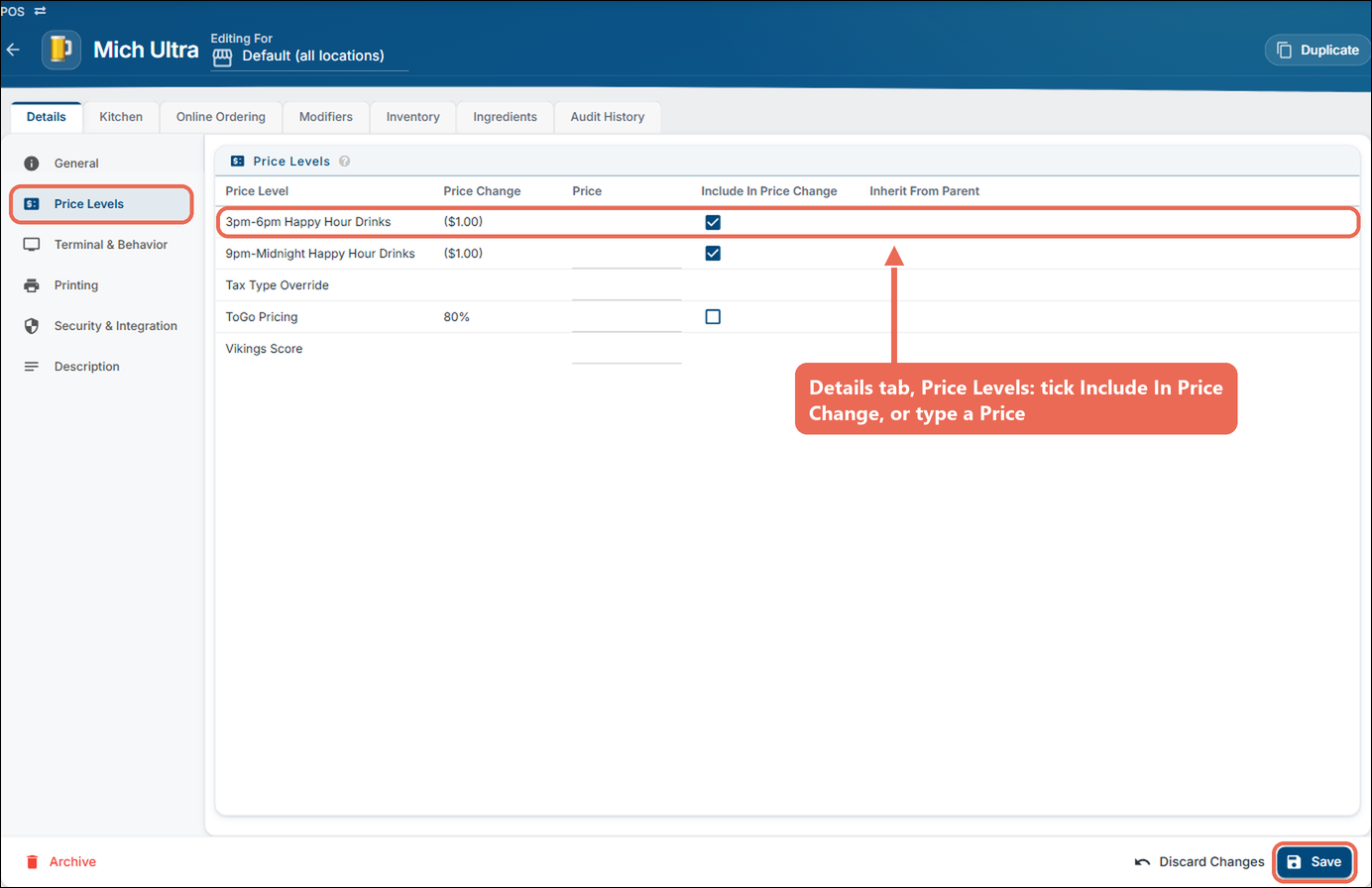Click the Price field for Vikings Score
Screen dimensions: 1372x888
point(627,349)
